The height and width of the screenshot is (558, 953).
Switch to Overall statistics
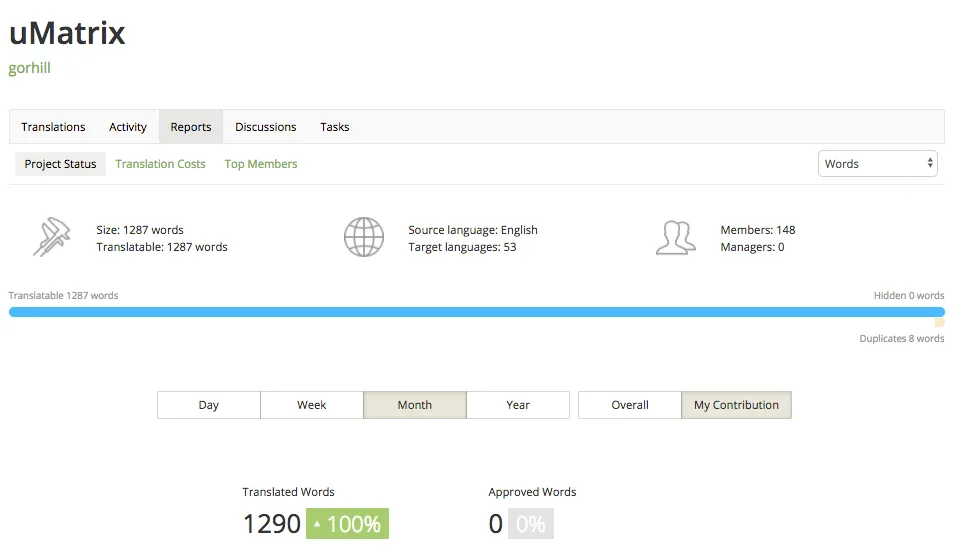[630, 405]
